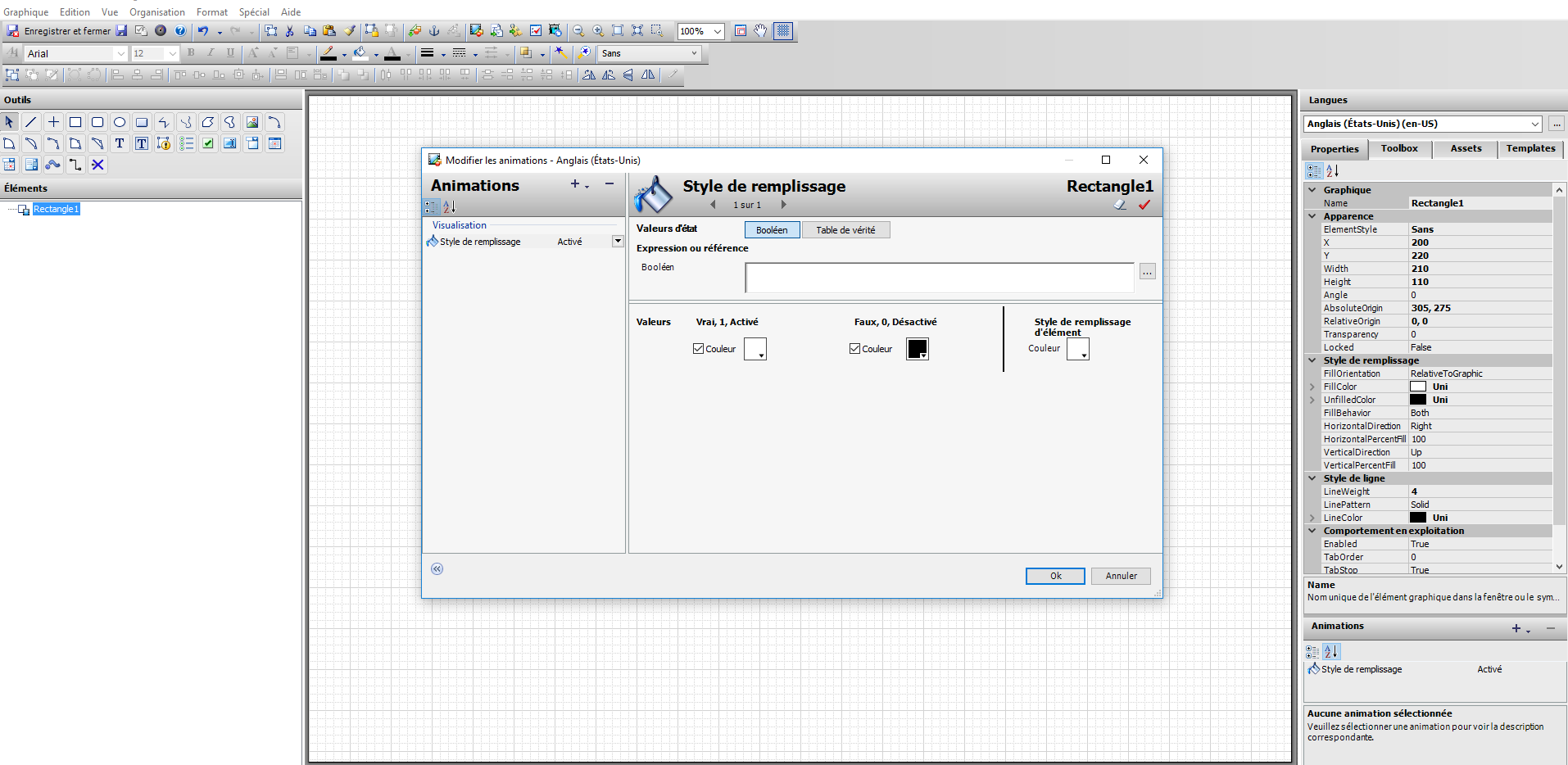Uncheck Couleur under Faux, 0, Désactivé
The height and width of the screenshot is (765, 1568).
click(x=855, y=349)
